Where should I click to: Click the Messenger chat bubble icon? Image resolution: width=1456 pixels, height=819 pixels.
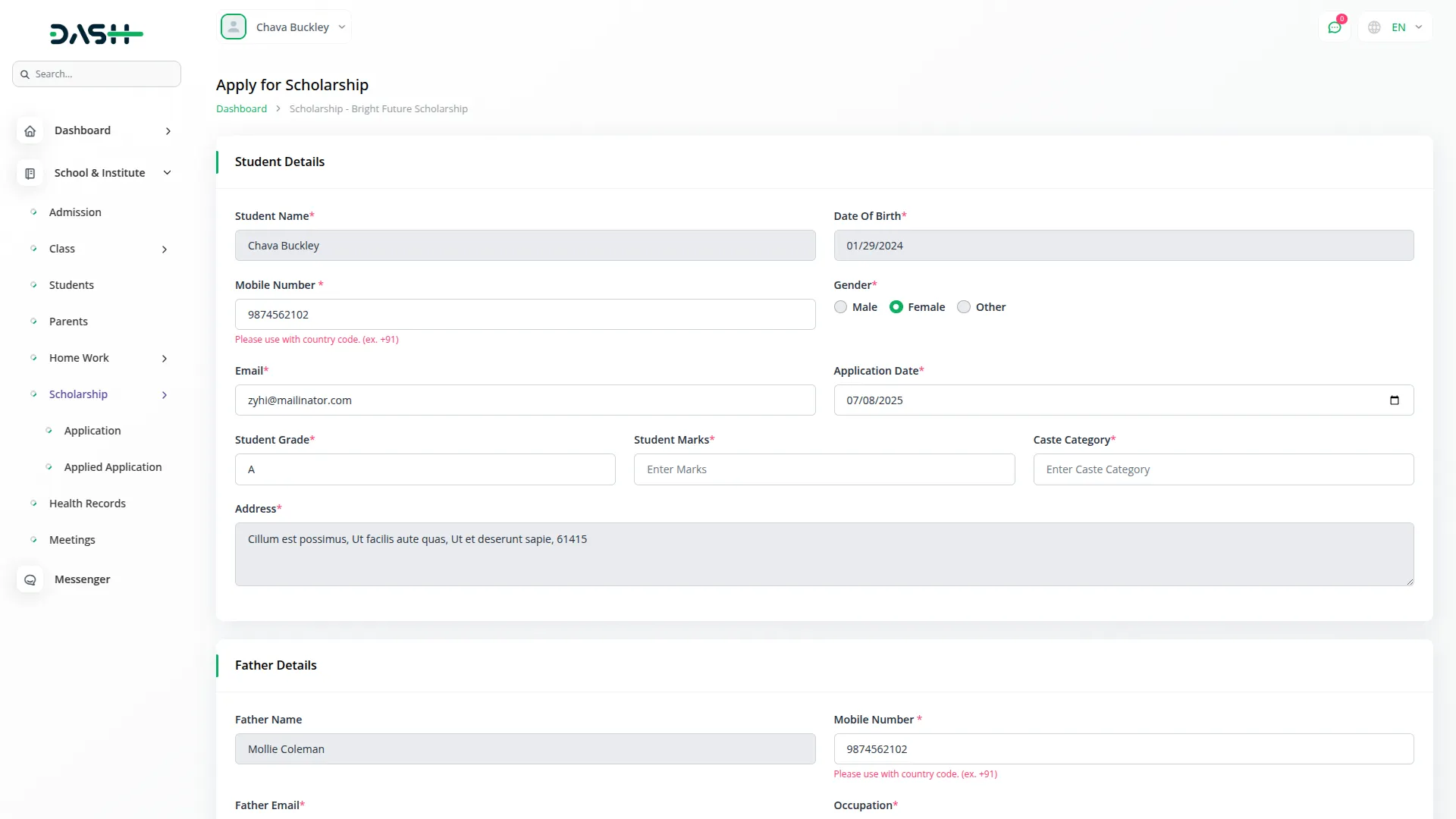coord(30,579)
